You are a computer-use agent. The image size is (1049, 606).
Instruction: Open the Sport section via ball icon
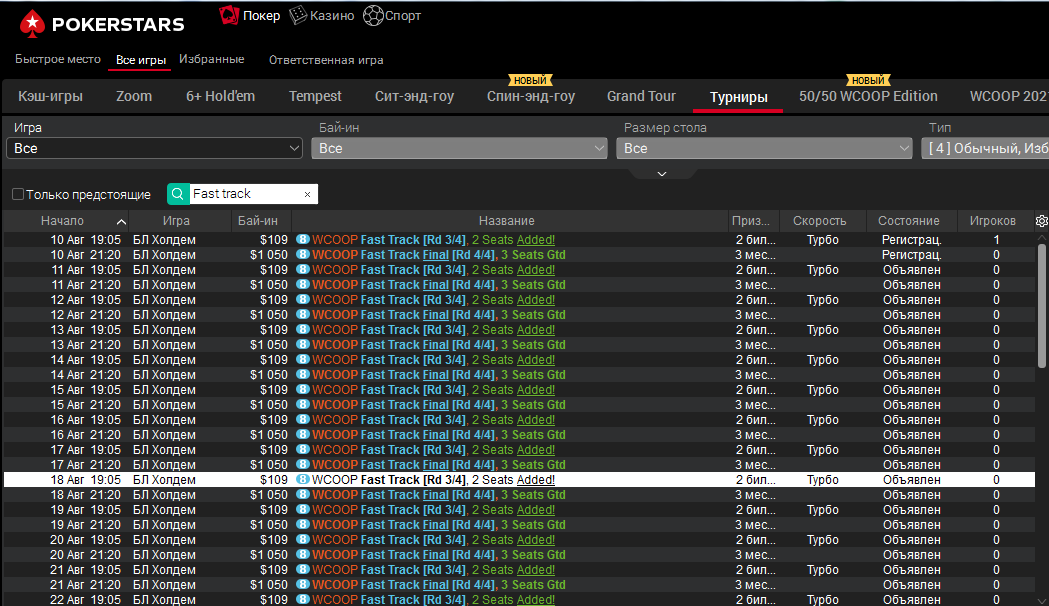click(373, 15)
